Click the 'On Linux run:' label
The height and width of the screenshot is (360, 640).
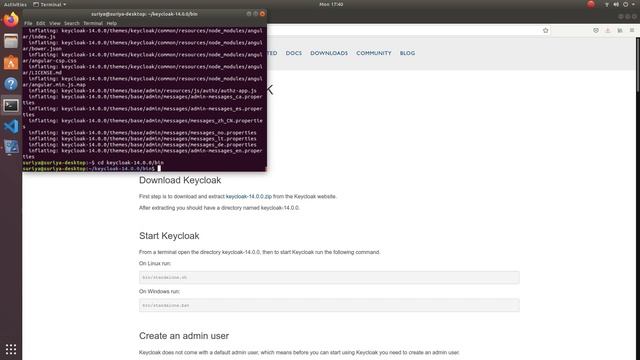click(x=155, y=264)
